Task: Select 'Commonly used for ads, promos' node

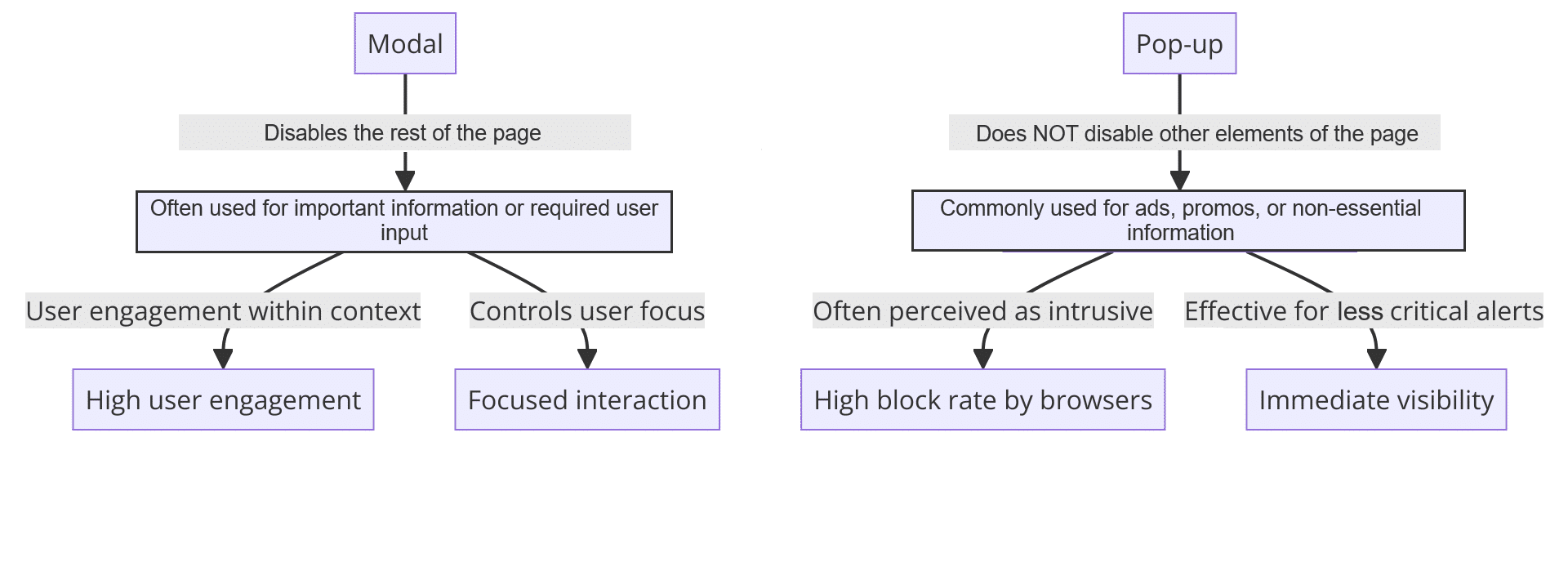Action: click(x=1188, y=221)
